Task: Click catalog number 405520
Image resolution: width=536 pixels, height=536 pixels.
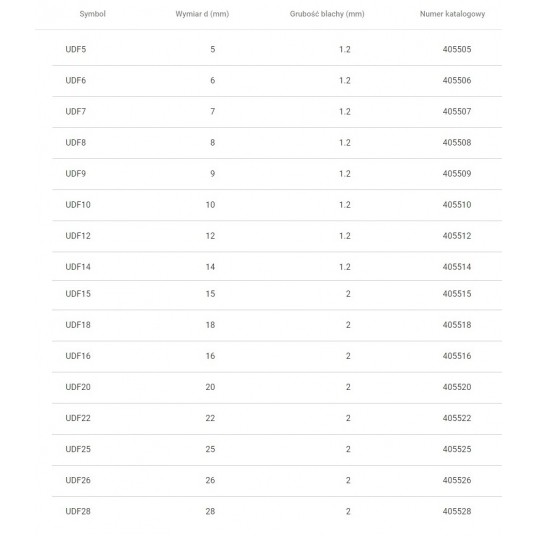Action: [457, 387]
